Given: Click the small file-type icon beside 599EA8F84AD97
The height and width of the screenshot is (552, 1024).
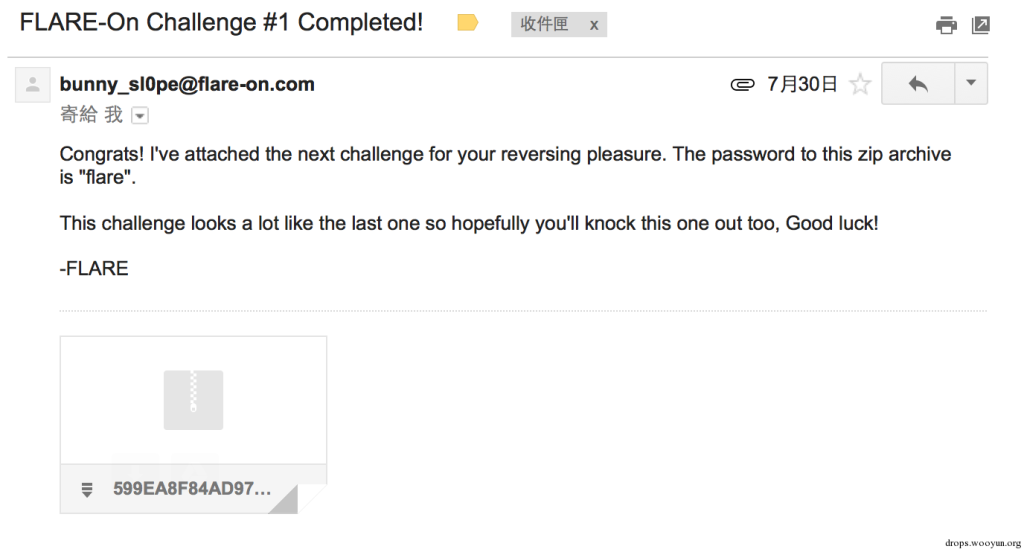Looking at the screenshot, I should tap(87, 489).
